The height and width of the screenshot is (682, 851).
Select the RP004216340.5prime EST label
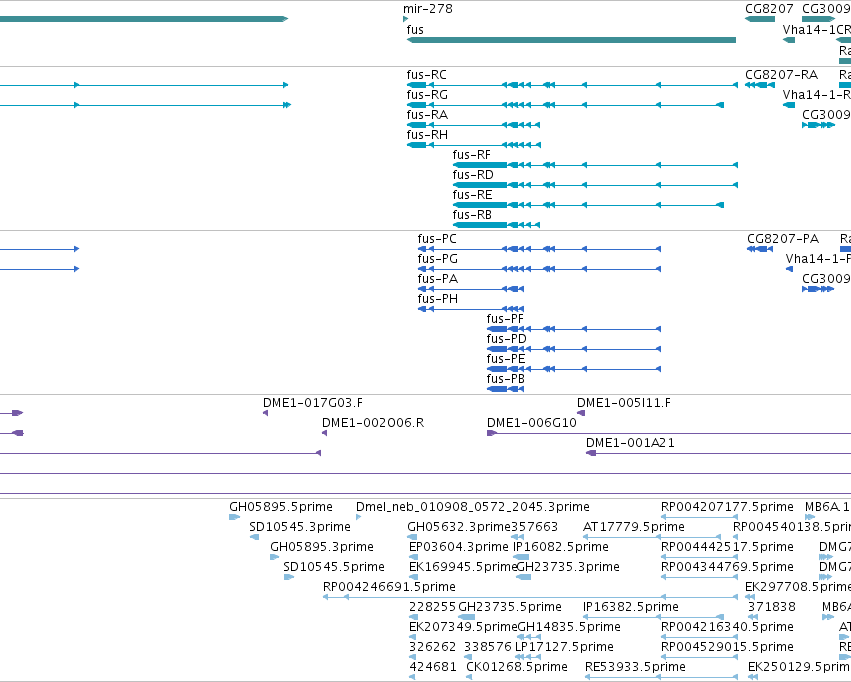727,627
